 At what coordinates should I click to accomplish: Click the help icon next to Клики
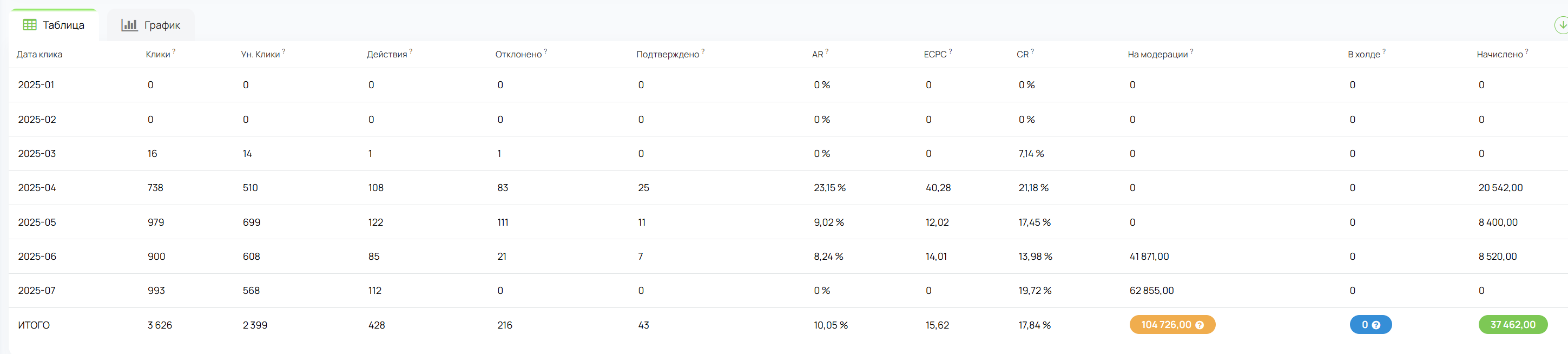point(174,51)
